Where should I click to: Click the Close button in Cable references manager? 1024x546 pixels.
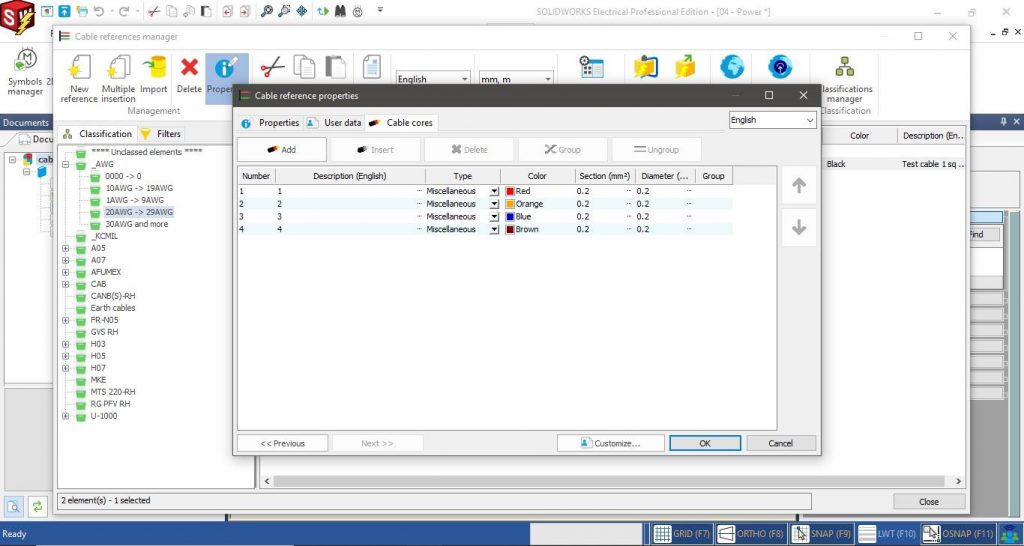coord(929,502)
